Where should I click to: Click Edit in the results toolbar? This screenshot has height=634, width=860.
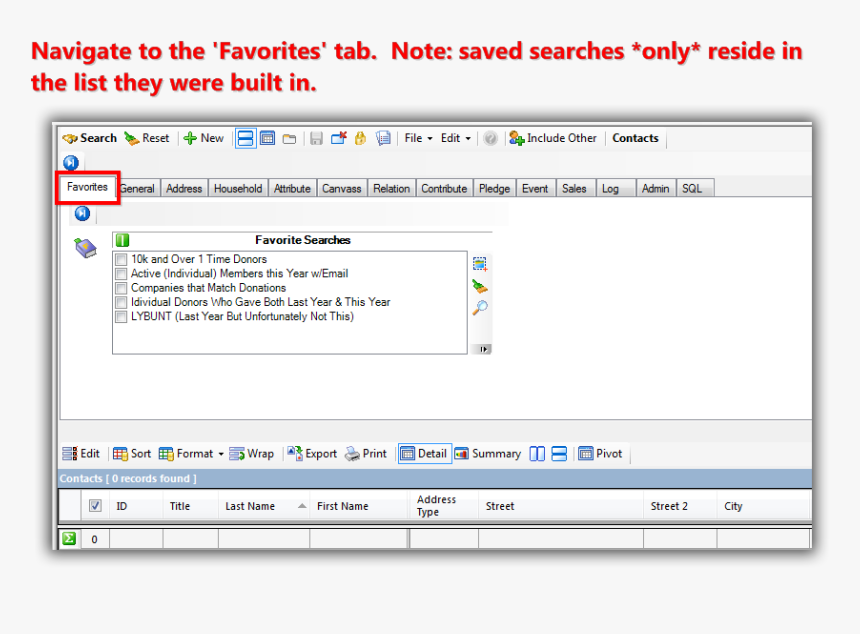[x=81, y=454]
